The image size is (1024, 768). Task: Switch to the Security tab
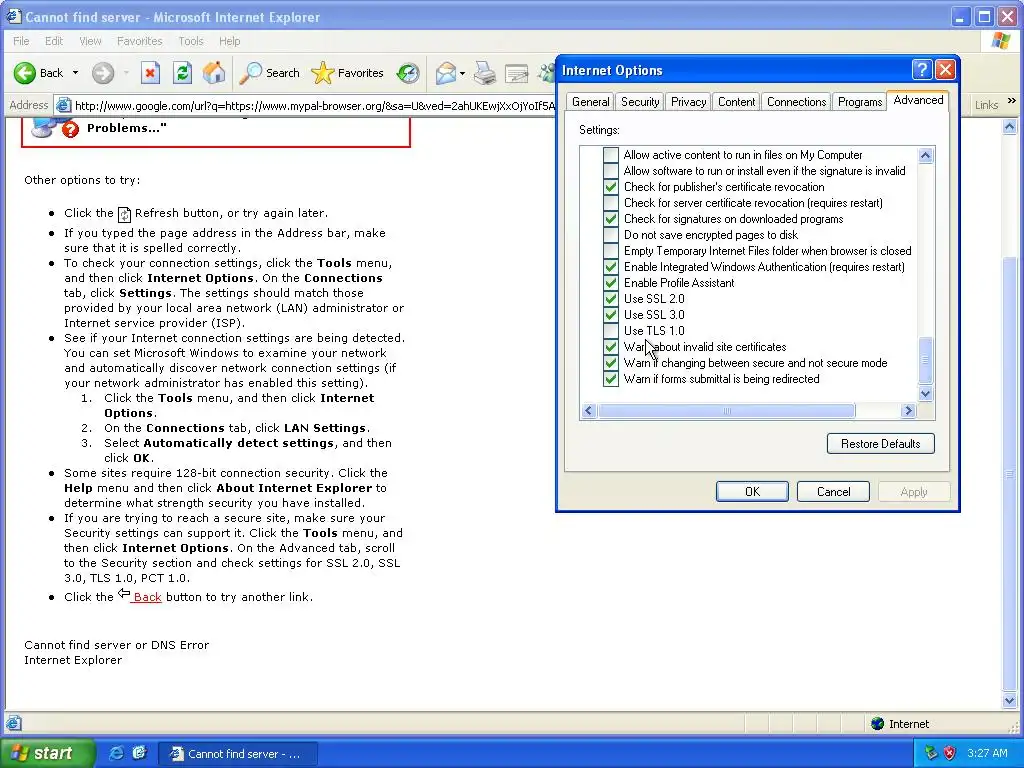coord(640,102)
